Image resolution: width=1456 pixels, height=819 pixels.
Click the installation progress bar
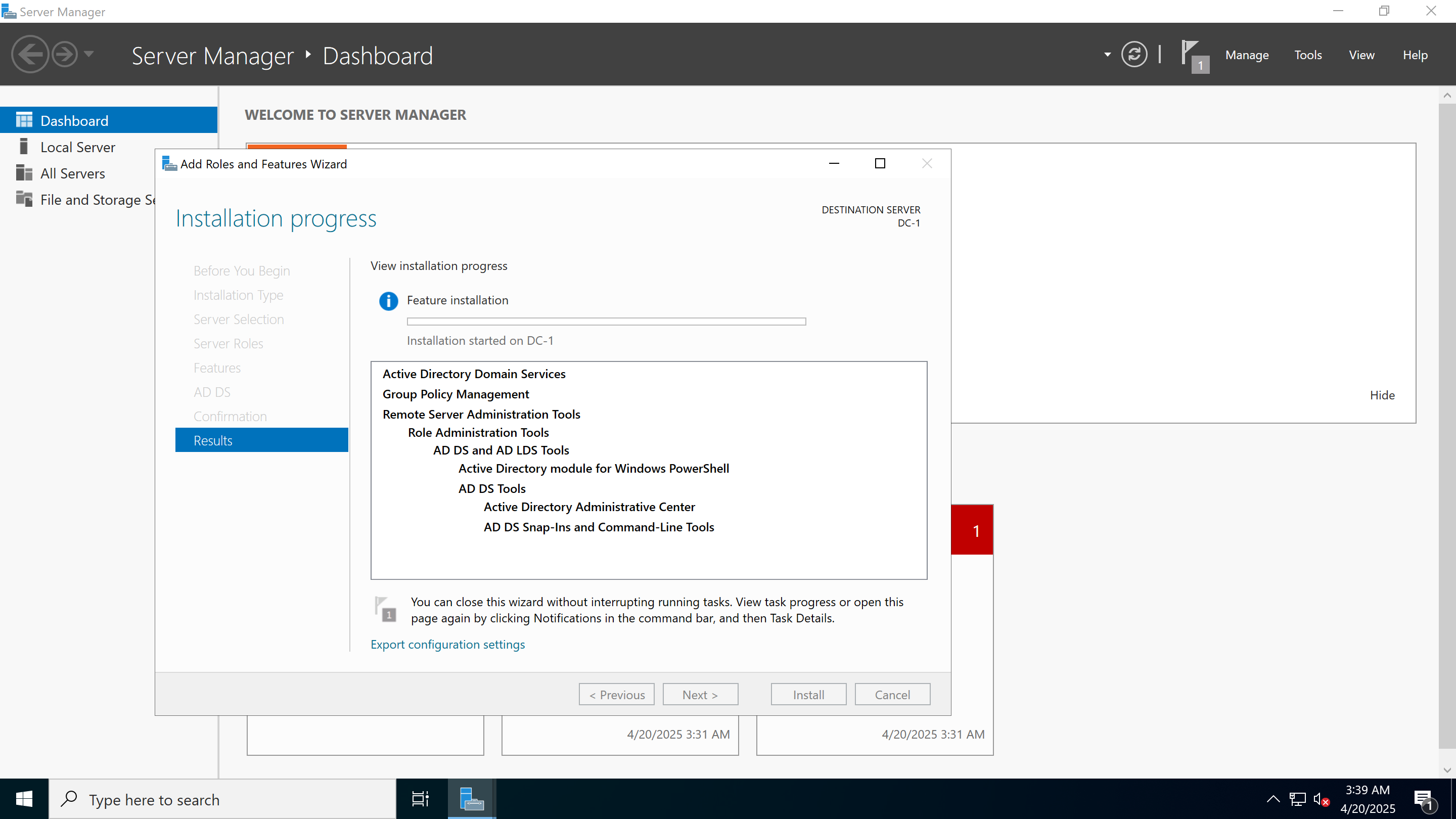tap(606, 321)
